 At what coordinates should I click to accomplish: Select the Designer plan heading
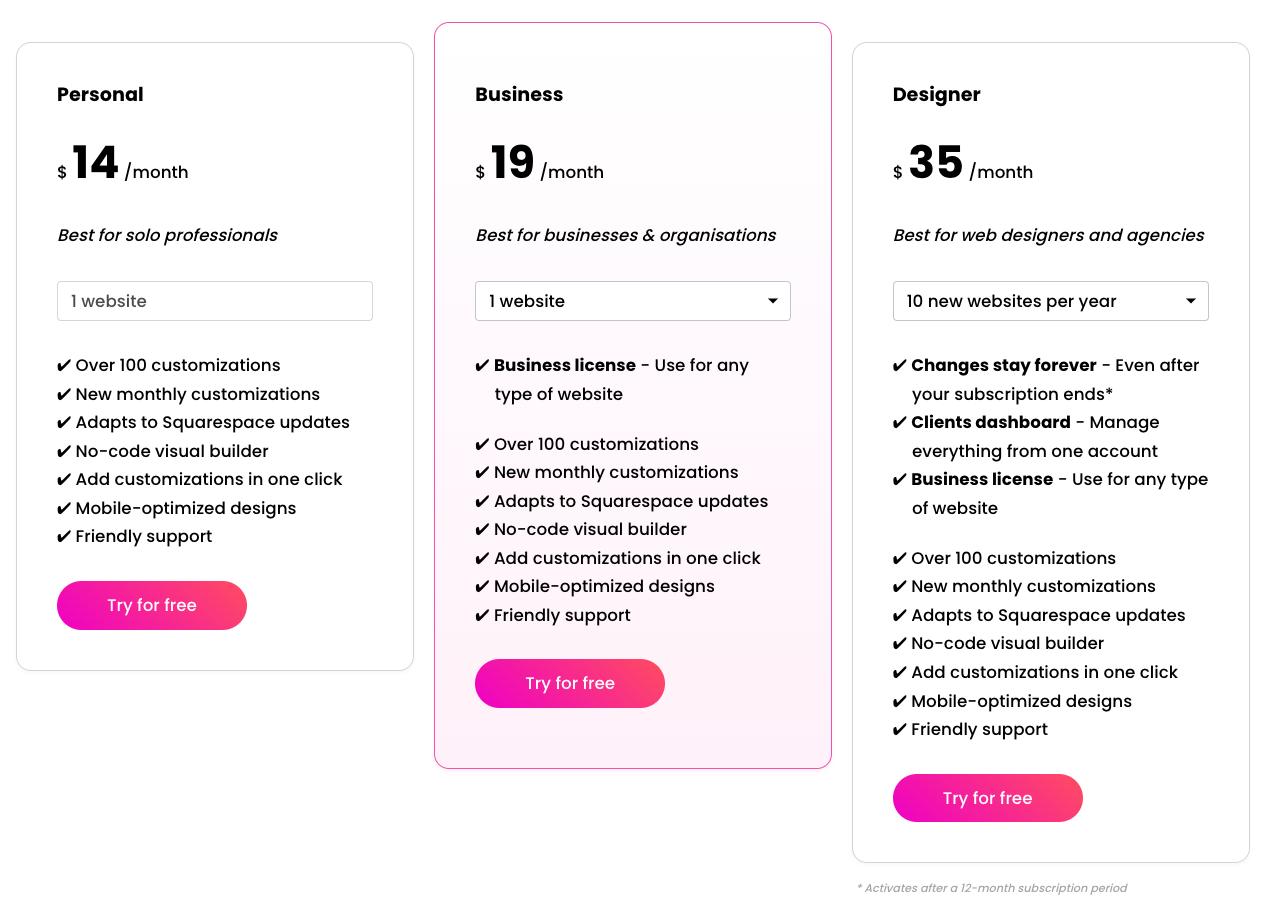[936, 94]
